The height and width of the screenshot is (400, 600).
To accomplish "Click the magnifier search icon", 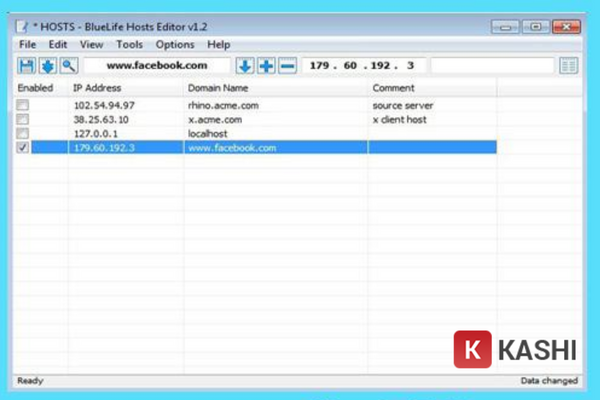I will point(68,66).
